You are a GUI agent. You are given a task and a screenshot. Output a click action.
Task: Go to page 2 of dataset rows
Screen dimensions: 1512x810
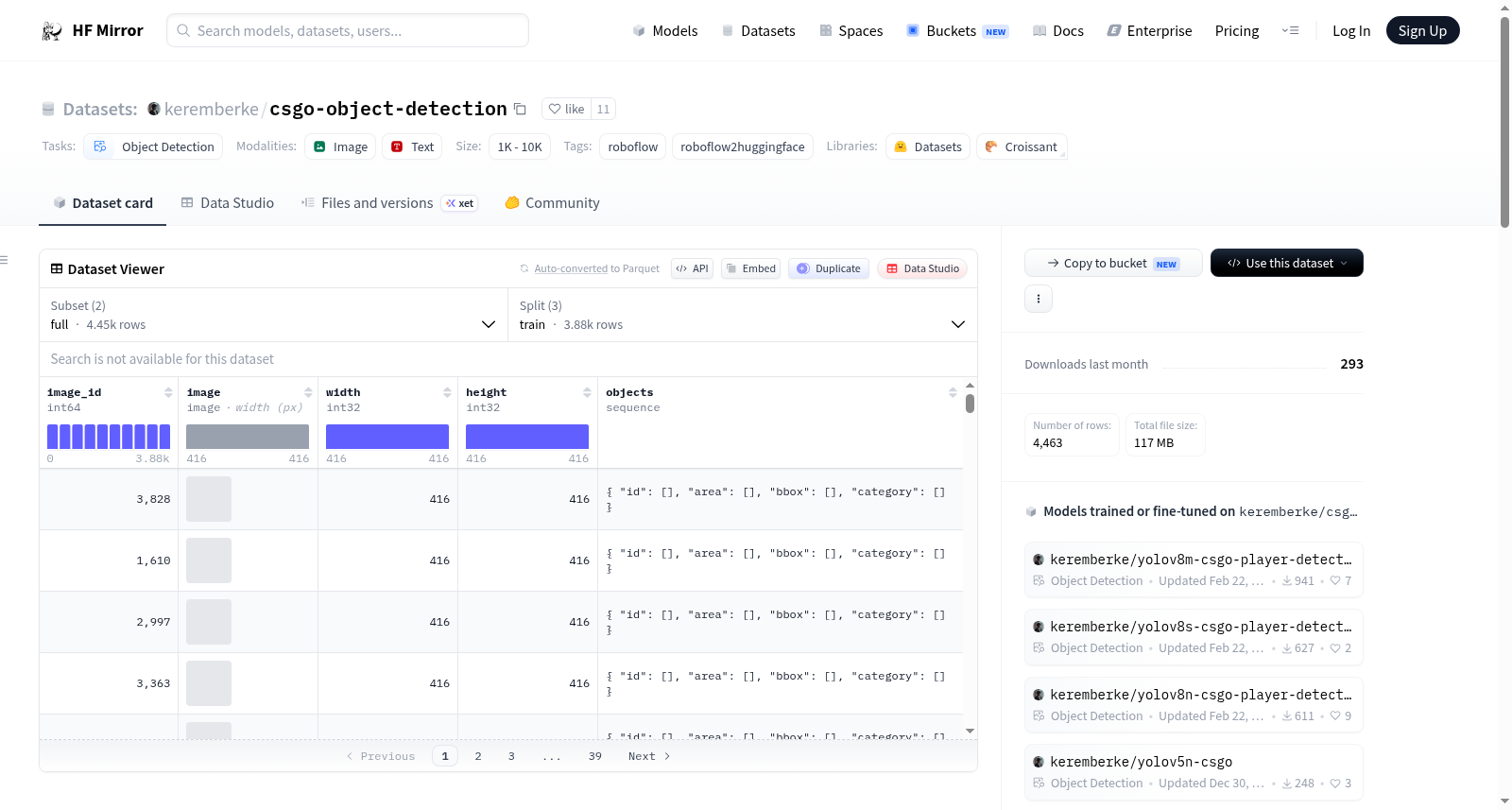click(x=478, y=756)
